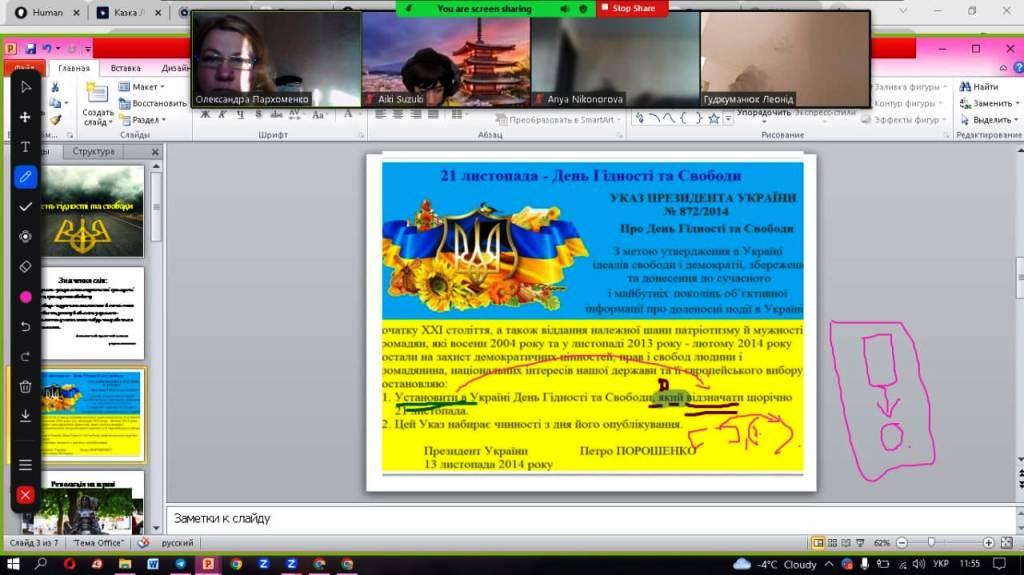
Task: Switch to the Структура pane tab
Action: pos(93,151)
